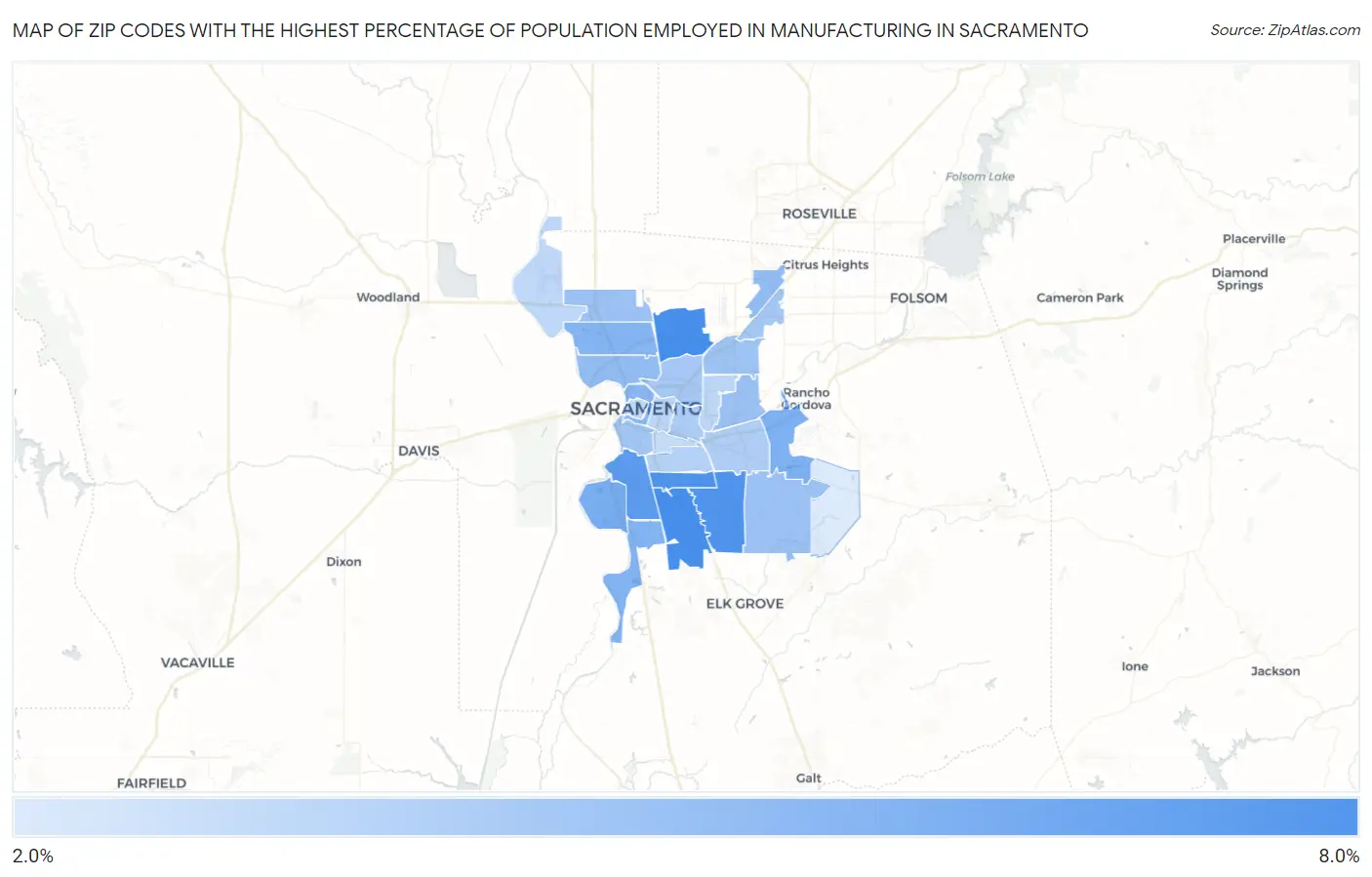1372x877 pixels.
Task: Click the Dixon town label
Action: 343,562
